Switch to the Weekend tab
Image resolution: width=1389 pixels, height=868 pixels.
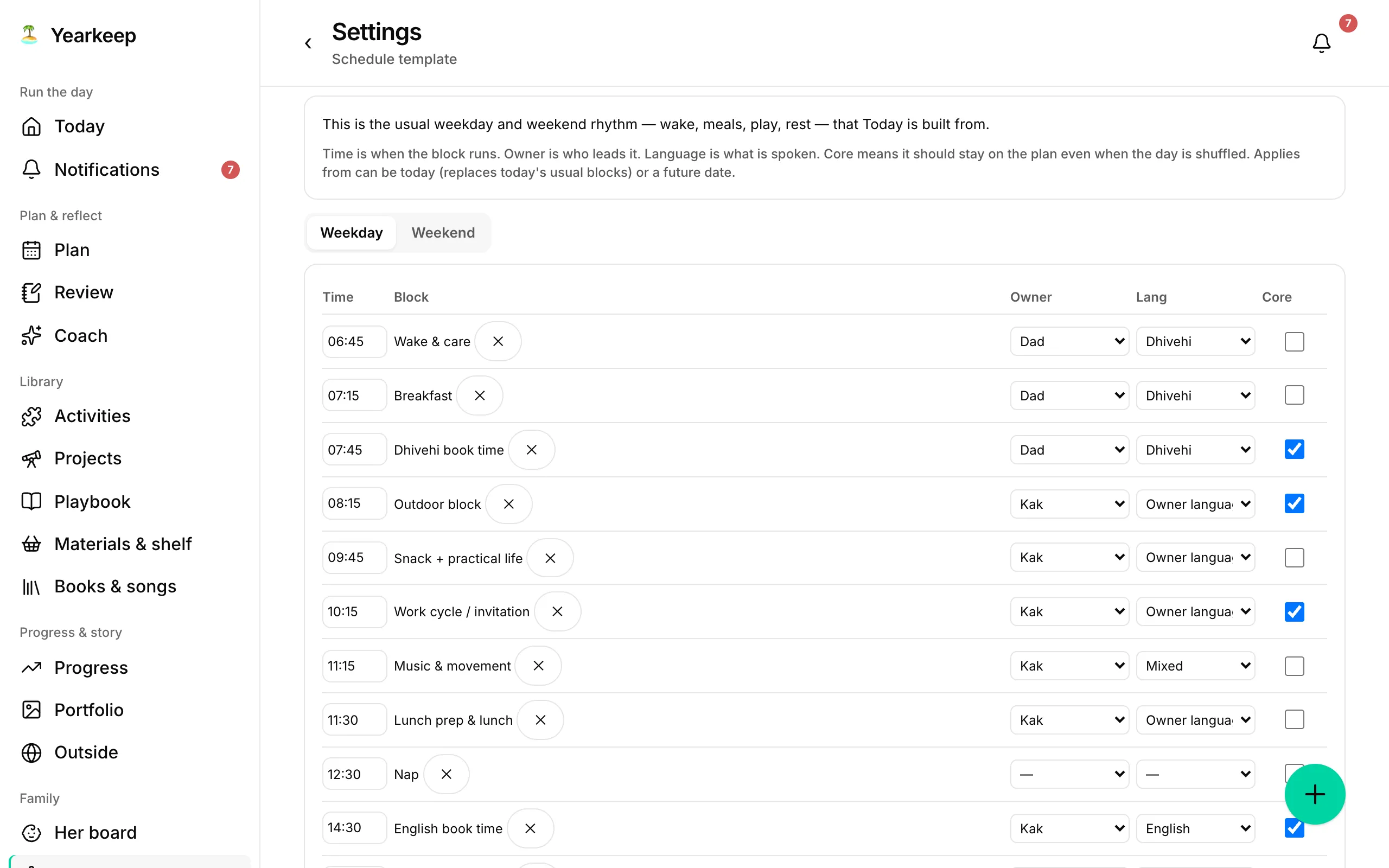point(443,233)
